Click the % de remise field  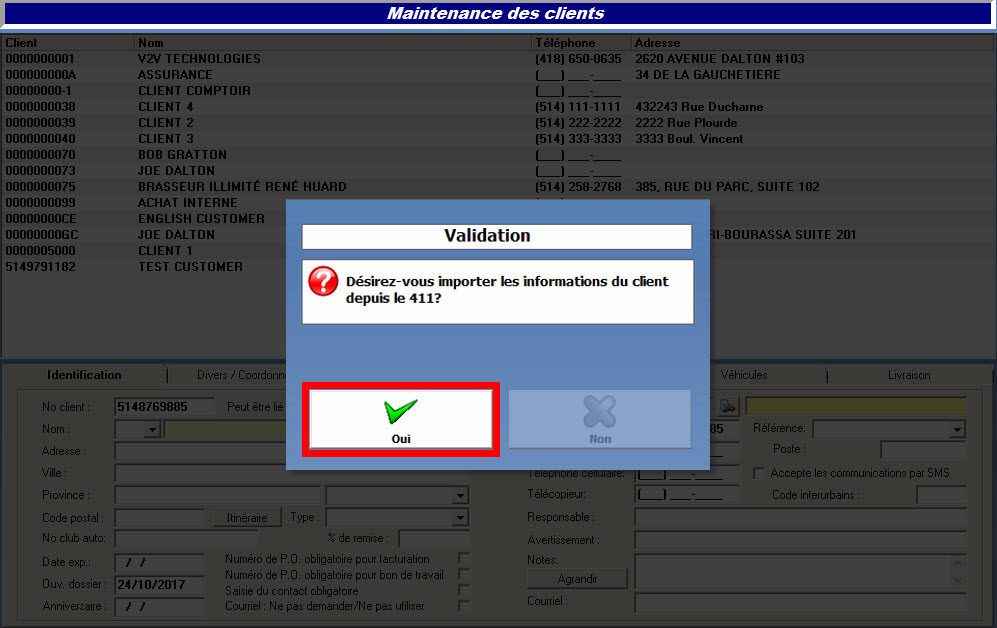click(x=434, y=538)
